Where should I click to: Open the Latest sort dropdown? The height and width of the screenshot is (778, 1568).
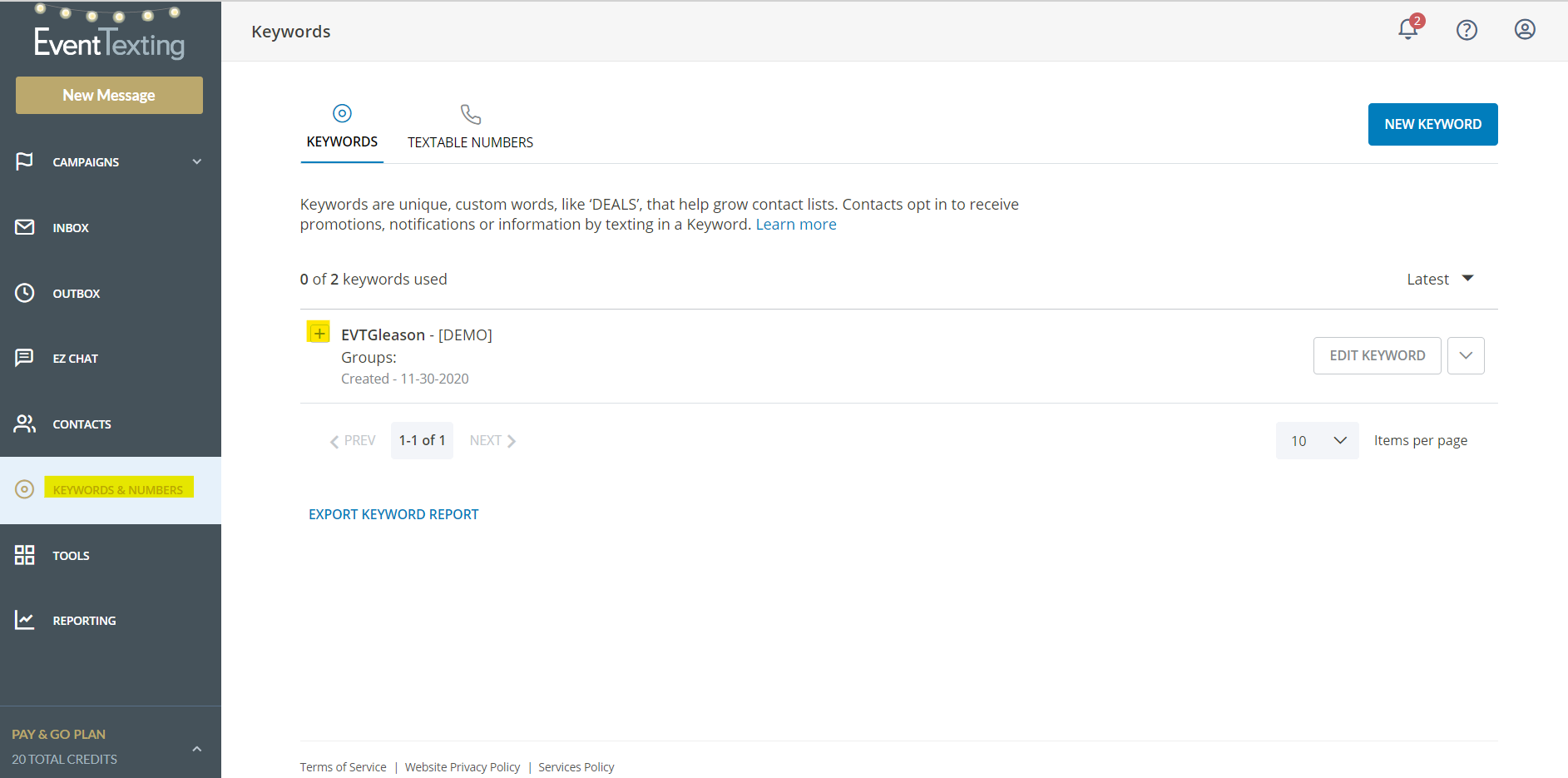pyautogui.click(x=1440, y=279)
